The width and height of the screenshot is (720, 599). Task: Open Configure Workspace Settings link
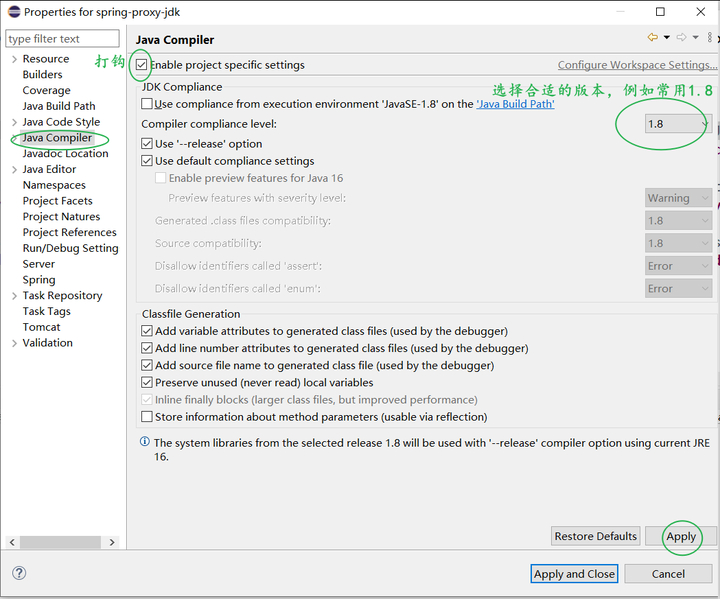click(x=637, y=65)
